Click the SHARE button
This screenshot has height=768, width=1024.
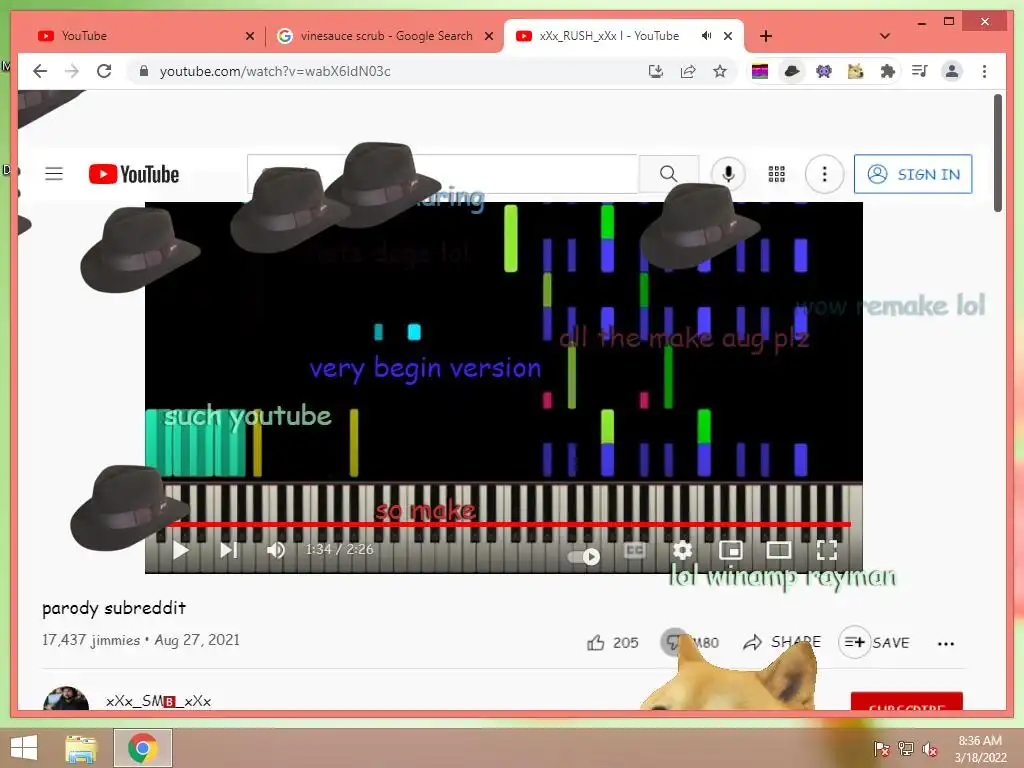(x=782, y=642)
